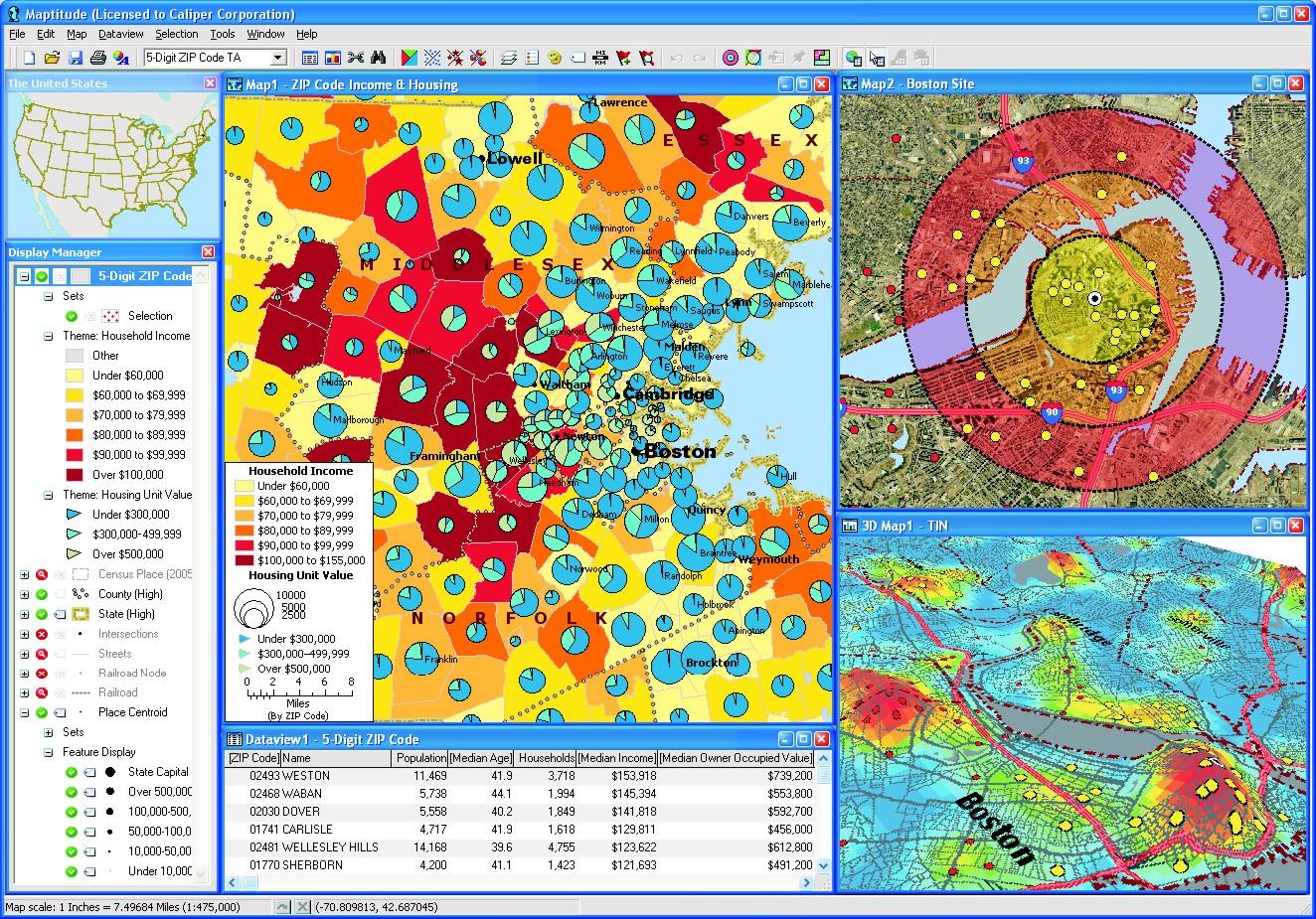Screen dimensions: 1316x919
Task: Collapse the Place Centroid layer node
Action: [24, 712]
